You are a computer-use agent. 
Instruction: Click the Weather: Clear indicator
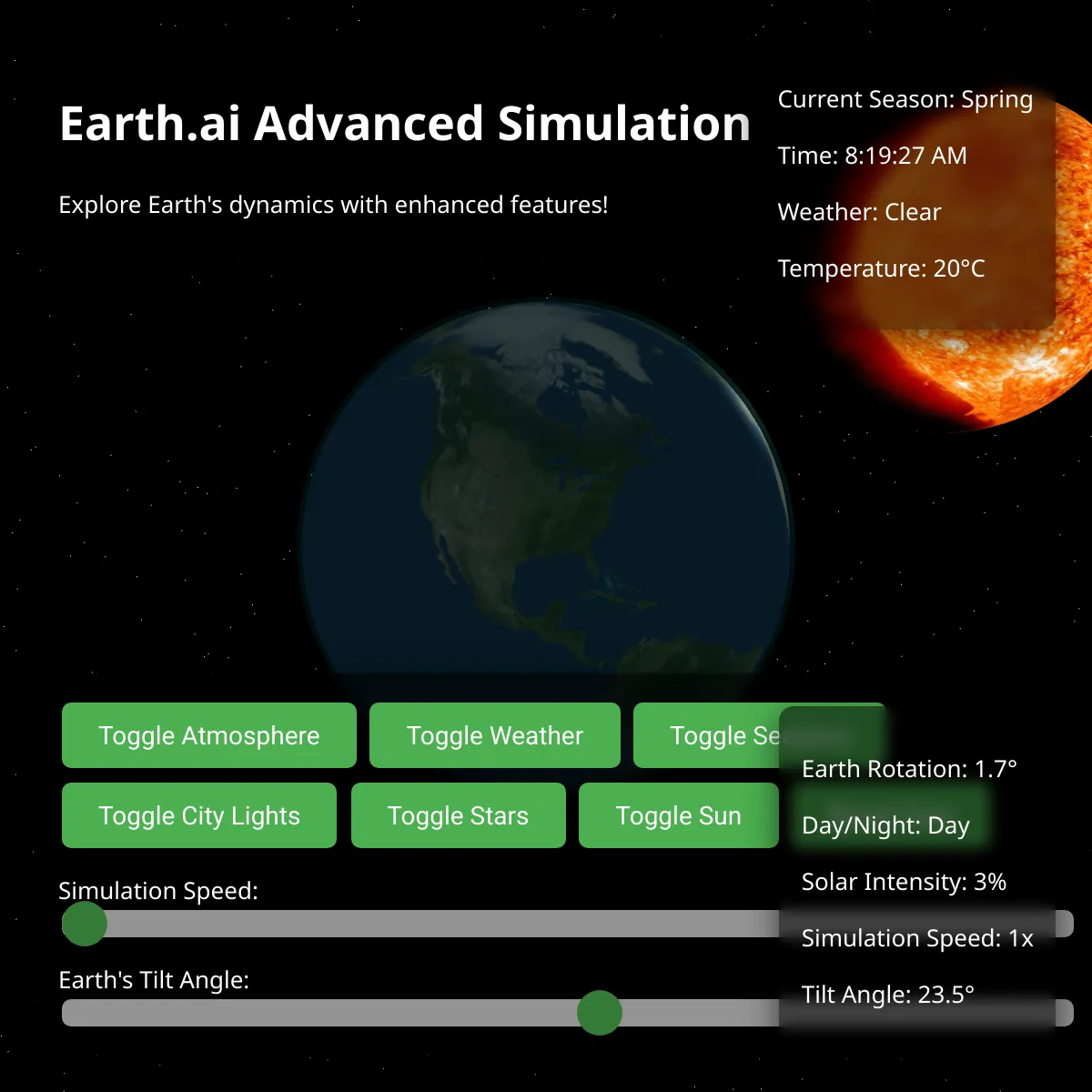pyautogui.click(x=859, y=212)
